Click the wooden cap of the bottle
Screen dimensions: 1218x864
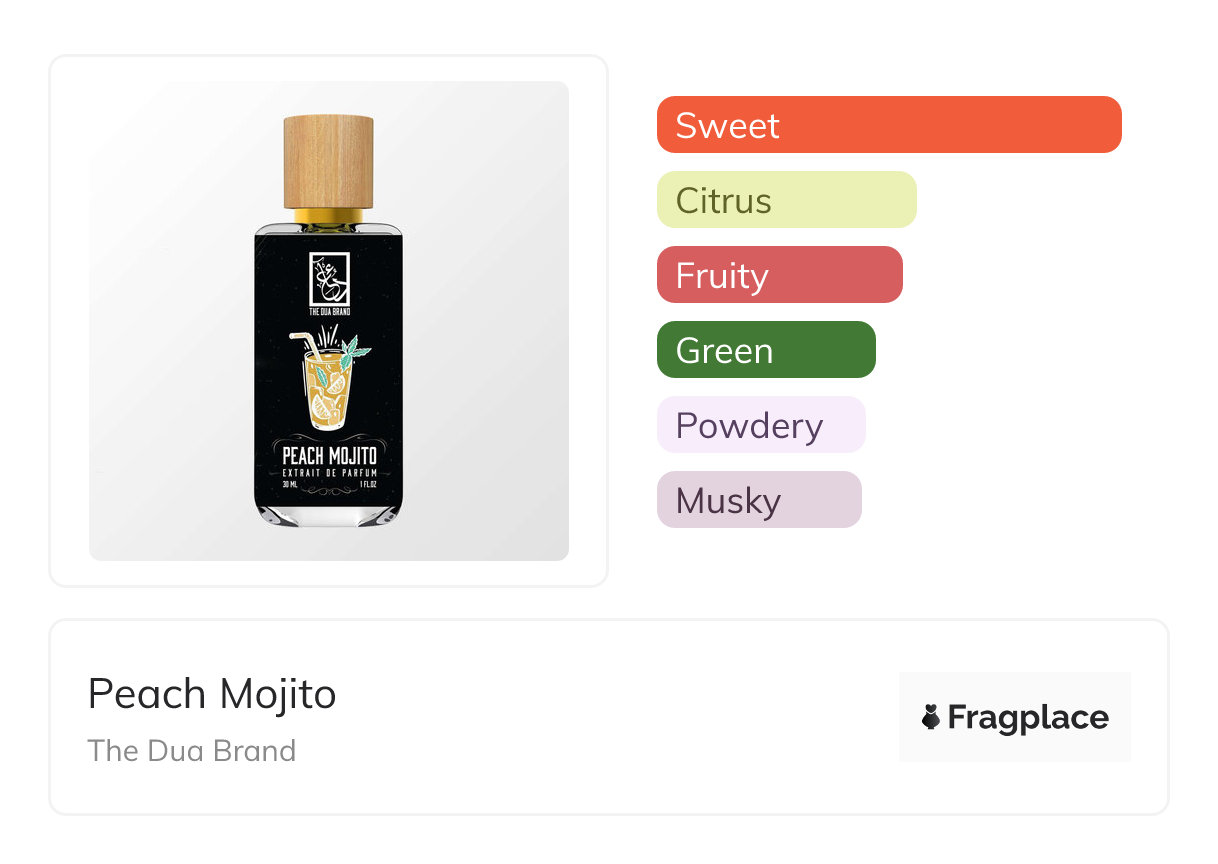(329, 161)
